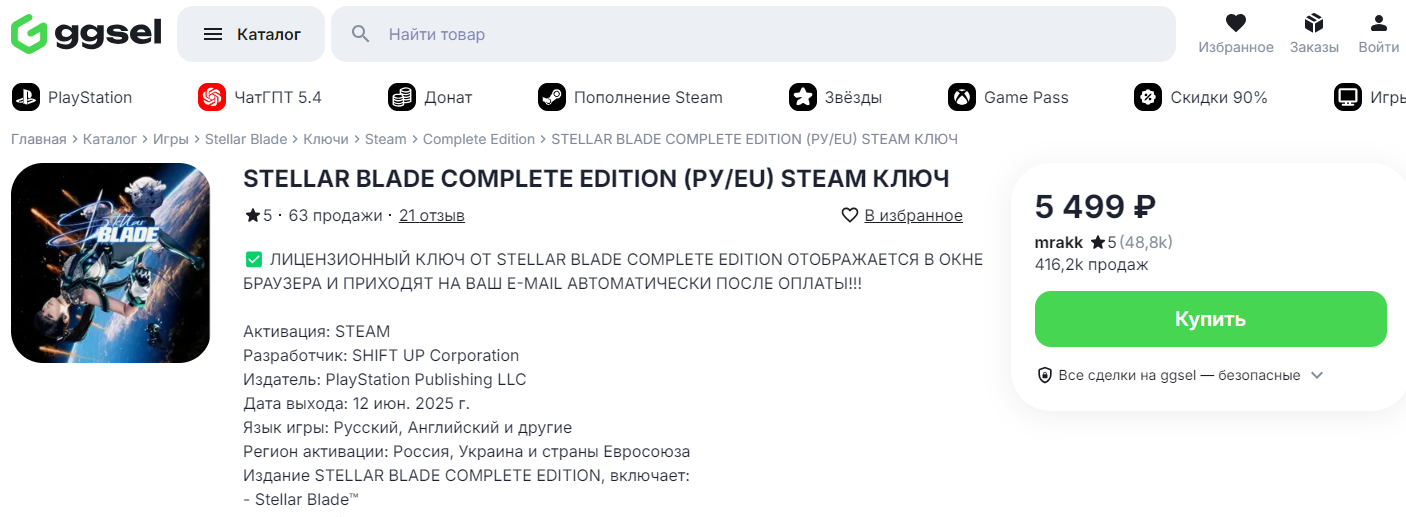Image resolution: width=1406 pixels, height=517 pixels.
Task: Open the 21 отзыв reviews link
Action: click(431, 215)
